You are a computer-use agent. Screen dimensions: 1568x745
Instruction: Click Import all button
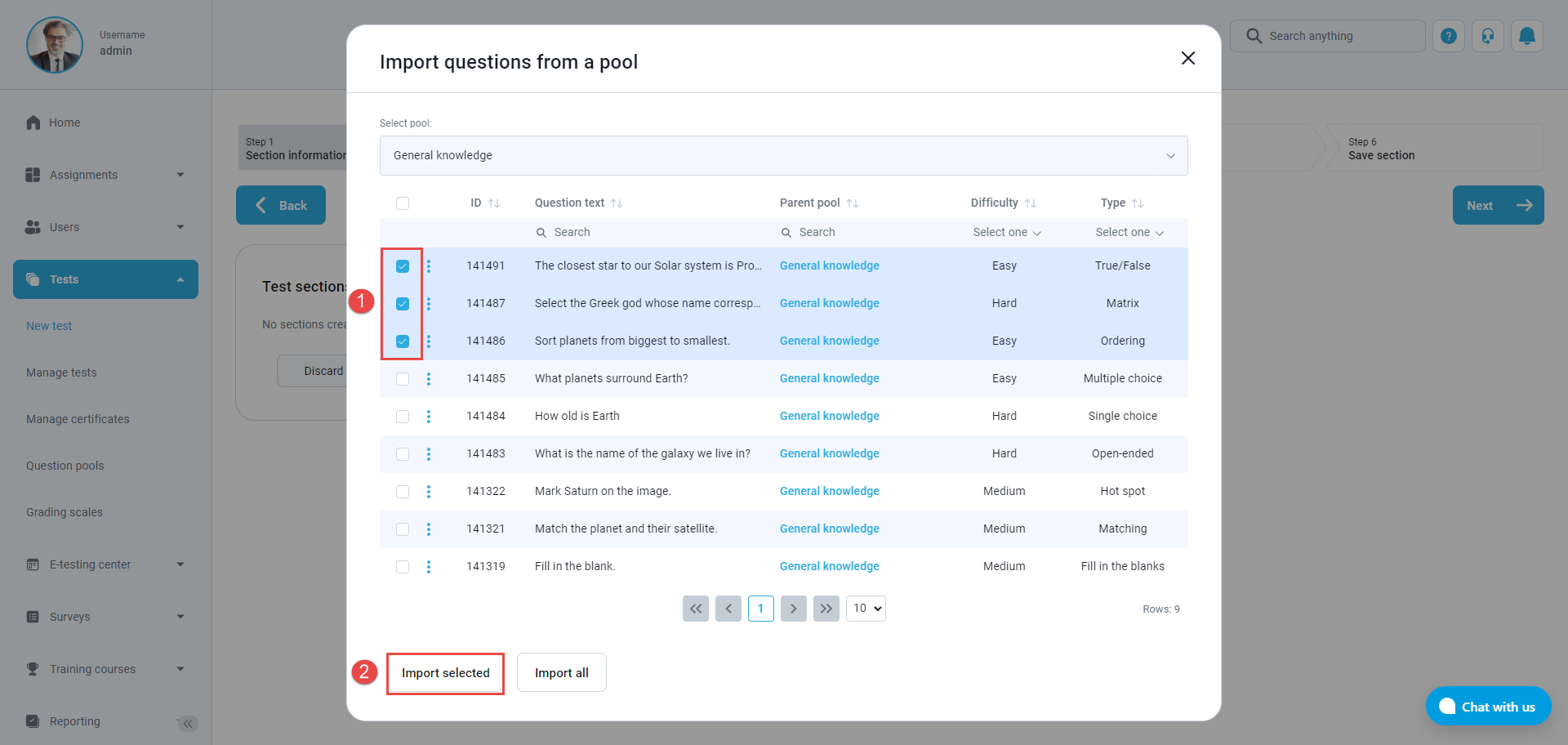point(561,673)
